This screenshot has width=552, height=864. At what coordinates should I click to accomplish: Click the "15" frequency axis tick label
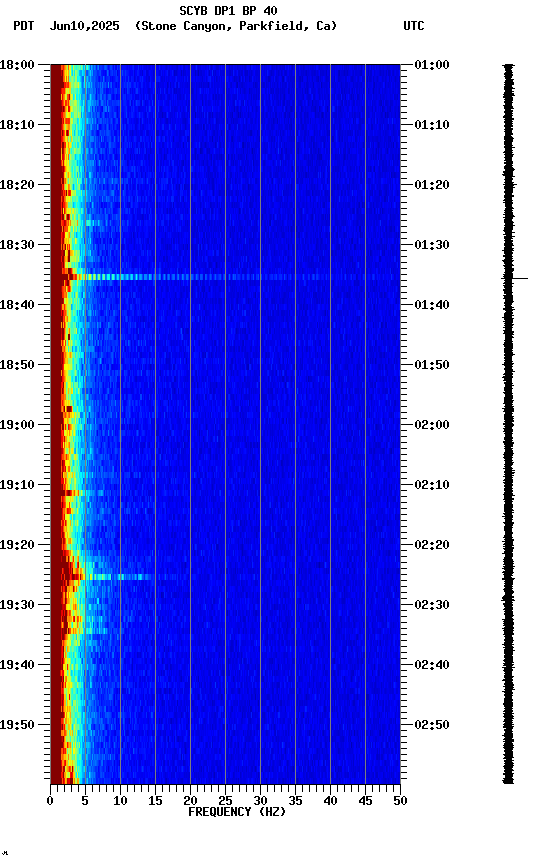click(x=155, y=801)
